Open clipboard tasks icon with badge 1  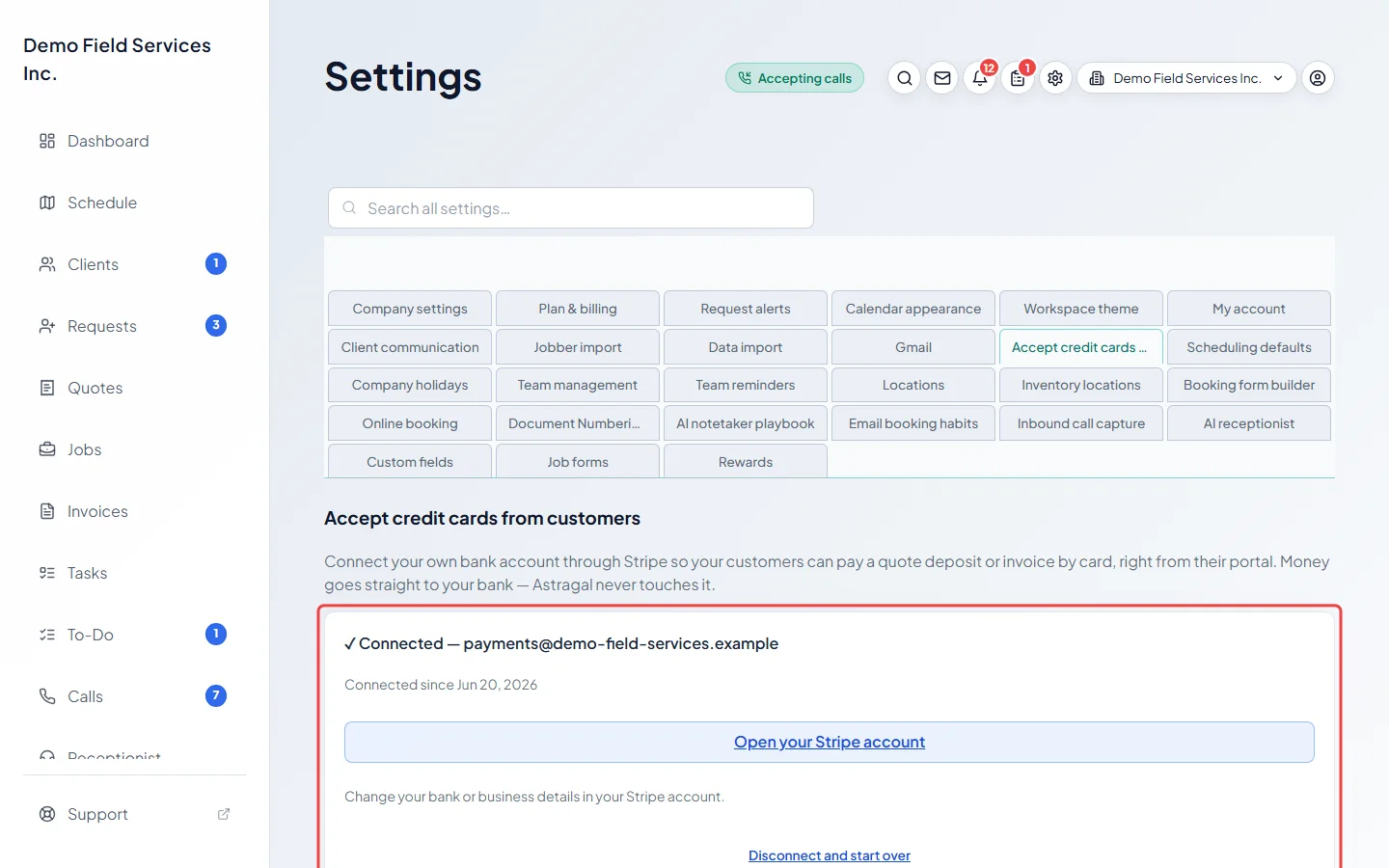click(x=1018, y=78)
